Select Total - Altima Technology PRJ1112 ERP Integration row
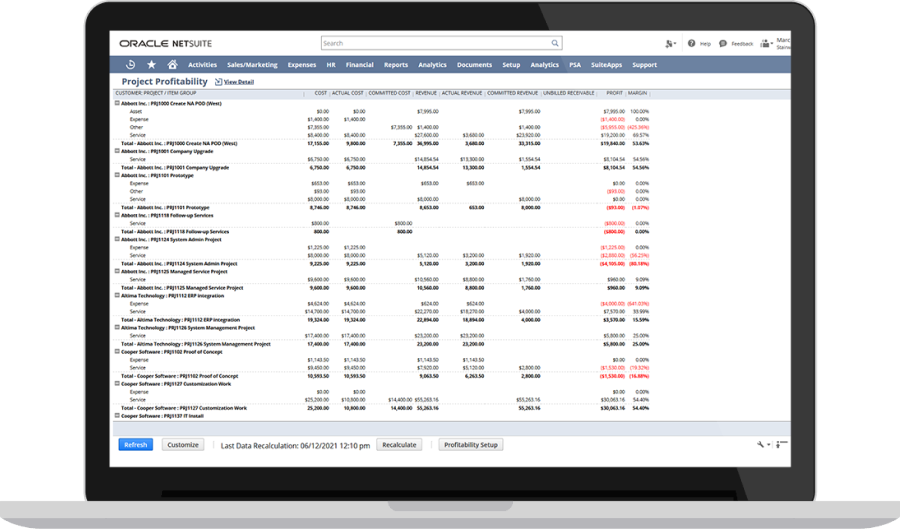The image size is (900, 529). point(181,320)
